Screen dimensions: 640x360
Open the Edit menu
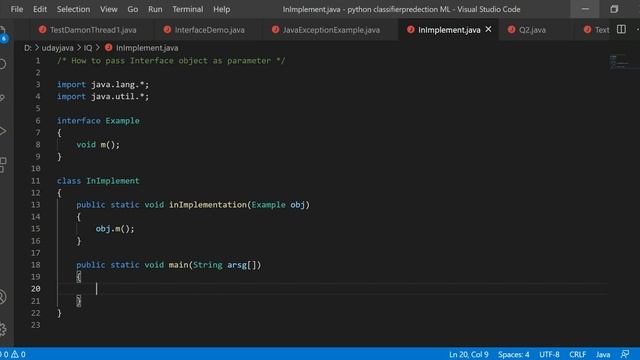pos(40,9)
